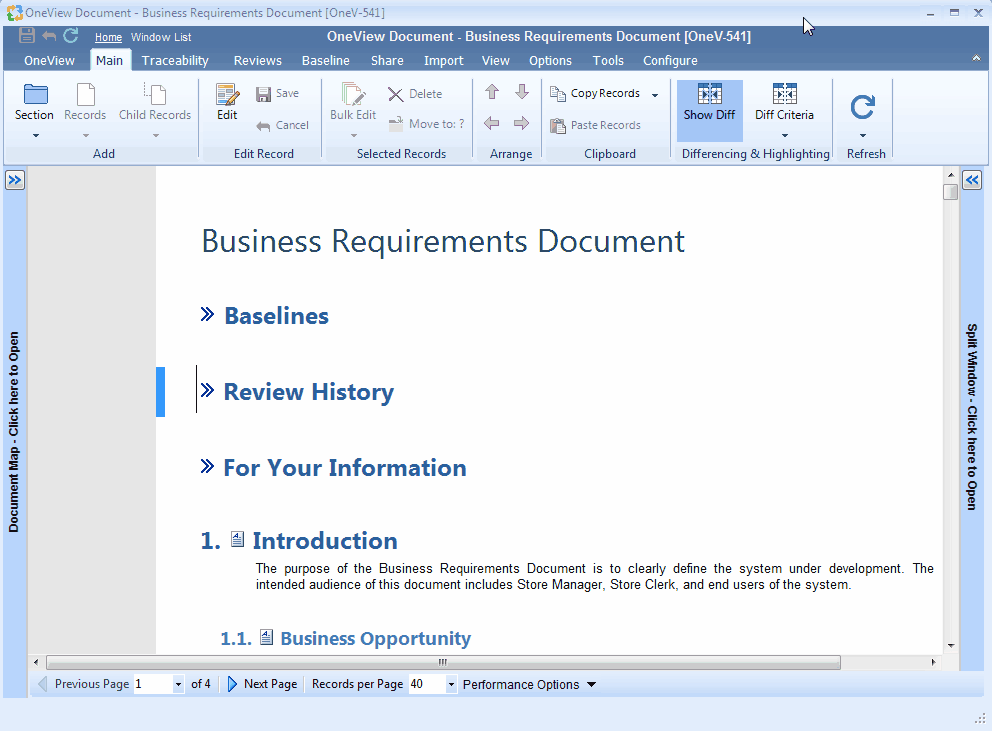
Task: Click the Save record button
Action: 277,94
